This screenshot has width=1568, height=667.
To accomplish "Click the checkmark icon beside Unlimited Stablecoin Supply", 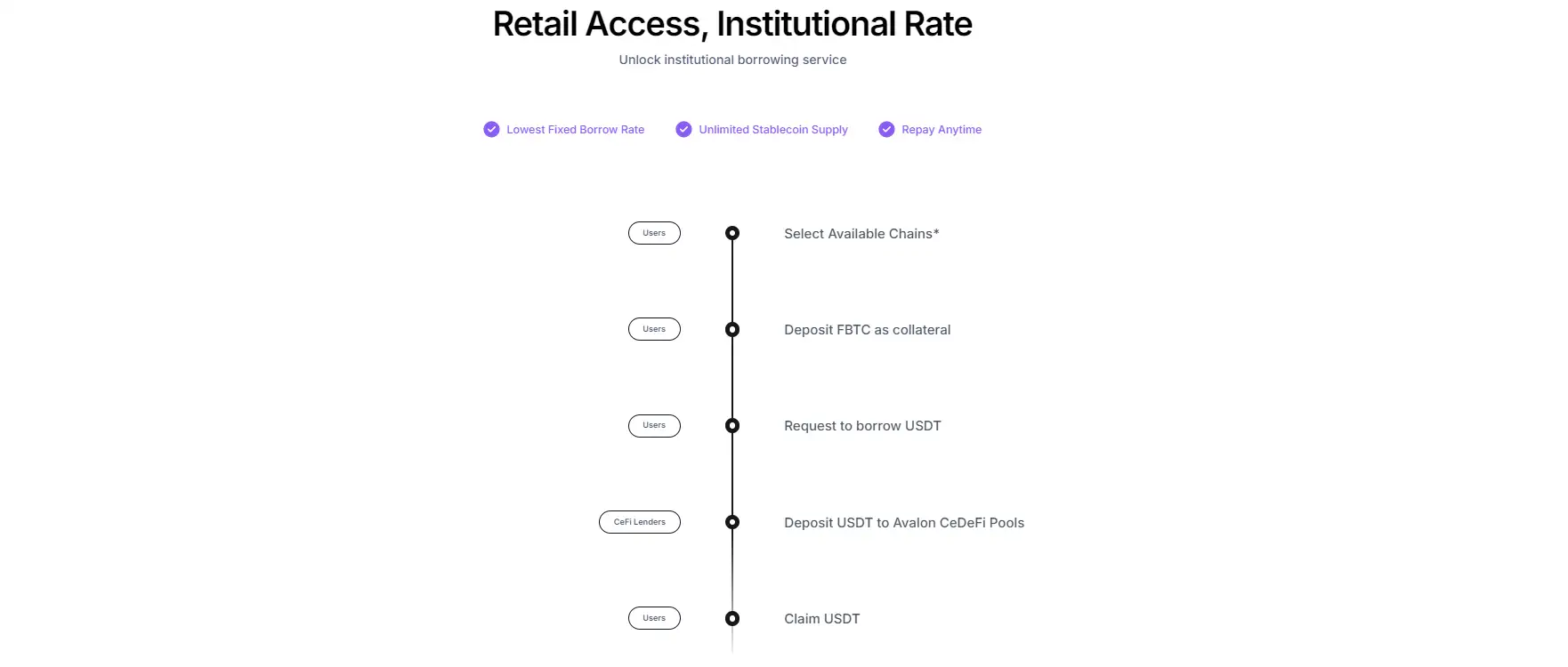I will pyautogui.click(x=683, y=130).
